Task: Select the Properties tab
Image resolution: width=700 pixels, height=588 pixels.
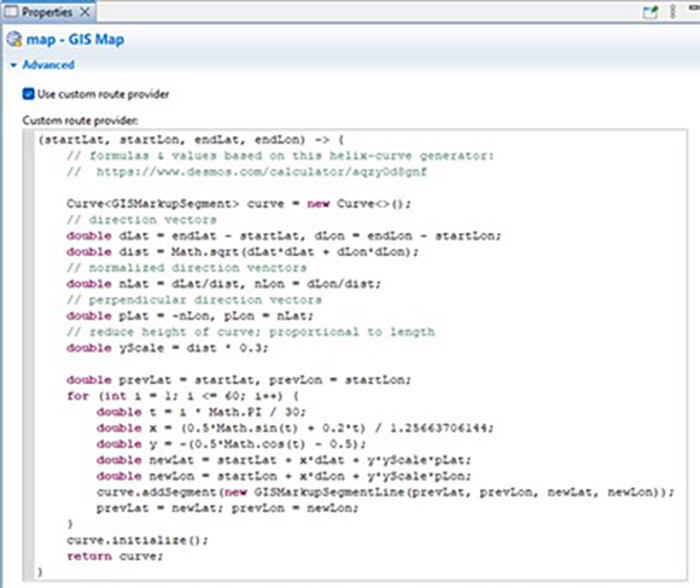Action: [x=47, y=12]
